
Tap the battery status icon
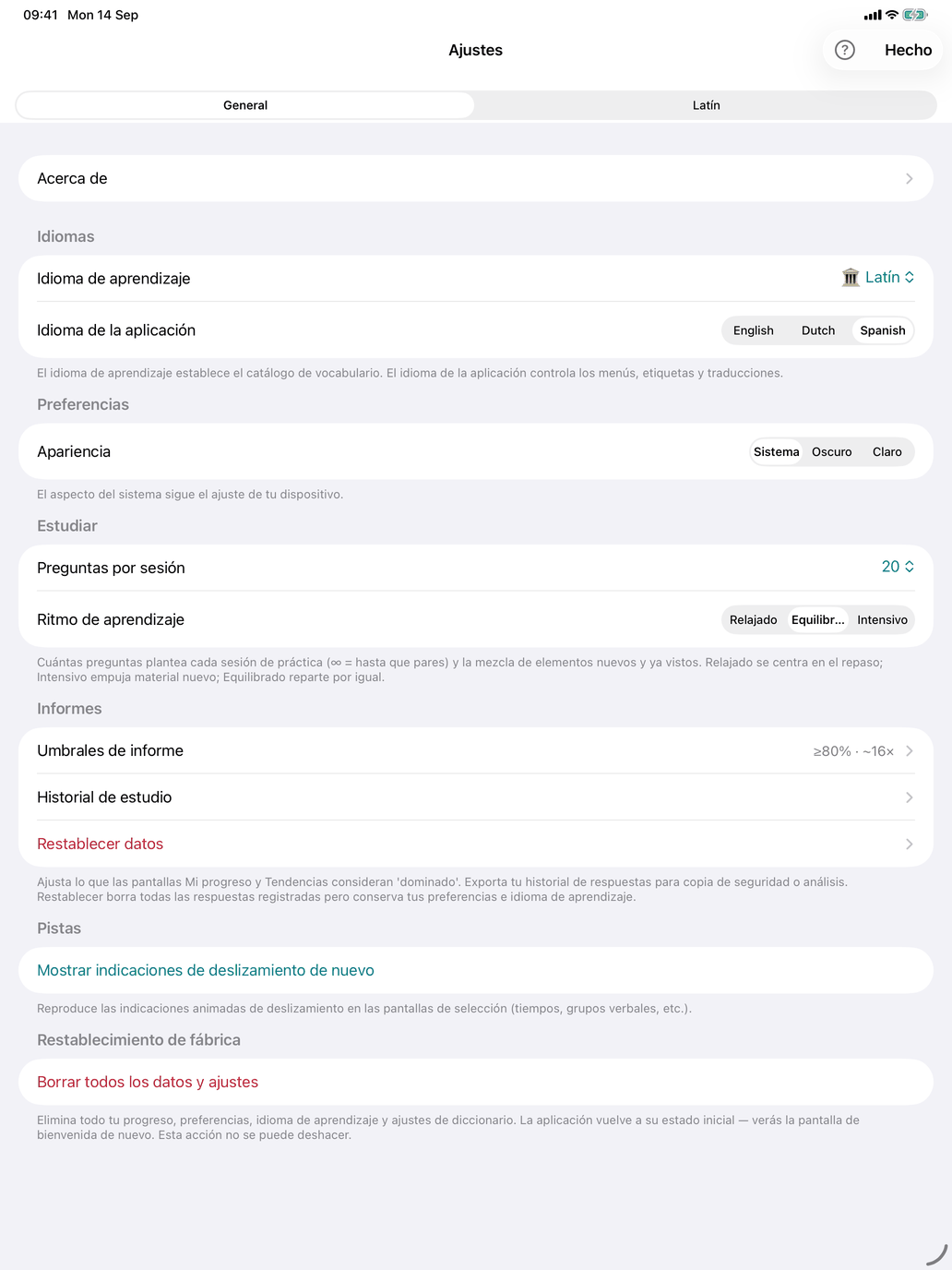click(914, 15)
